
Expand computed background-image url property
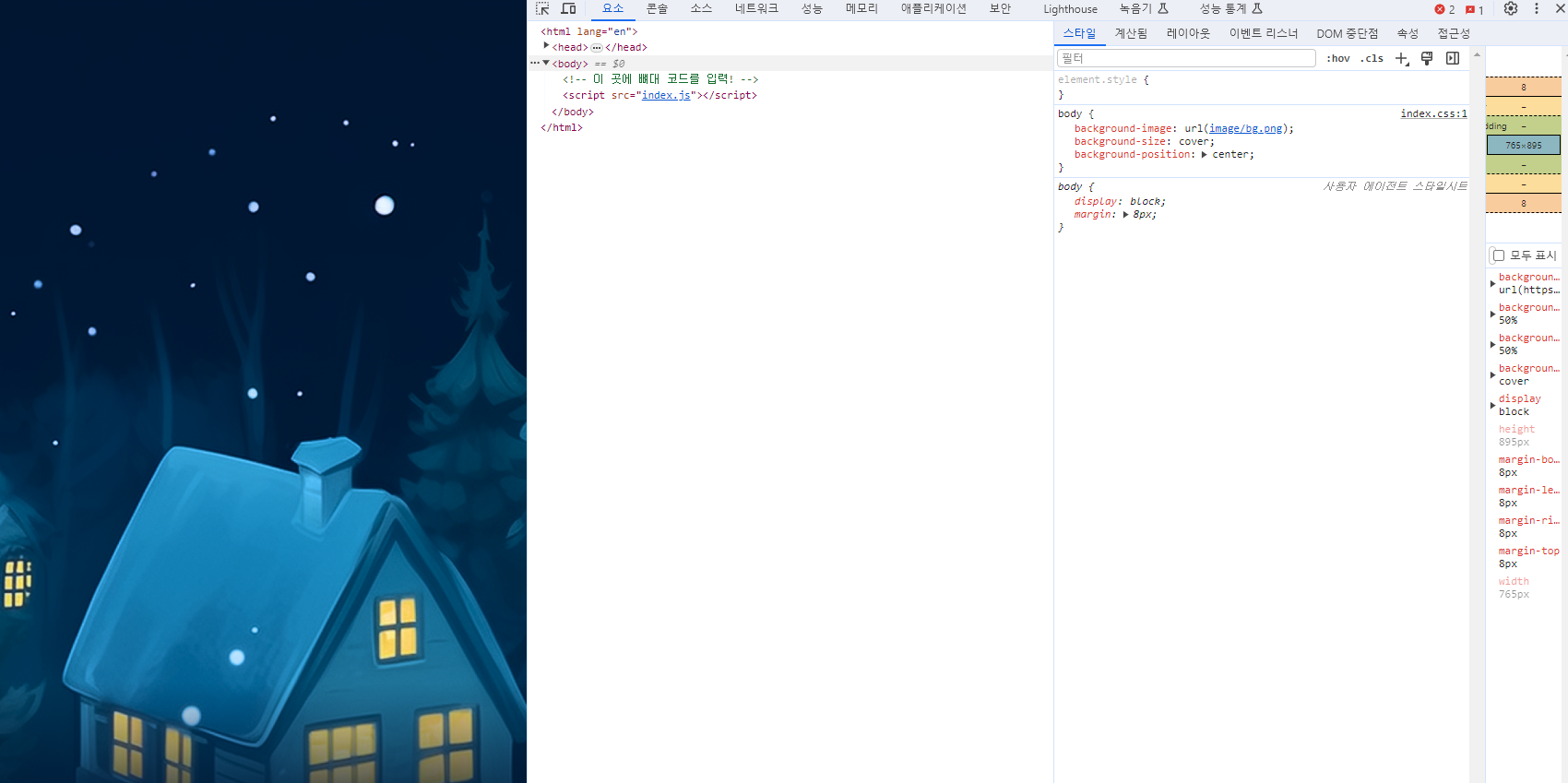click(x=1492, y=283)
